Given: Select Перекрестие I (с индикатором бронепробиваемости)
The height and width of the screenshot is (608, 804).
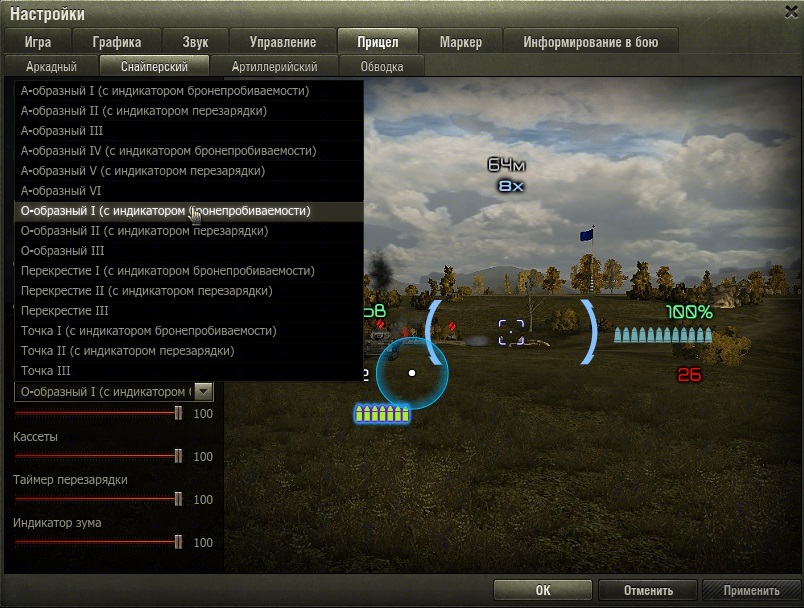Looking at the screenshot, I should pos(189,271).
